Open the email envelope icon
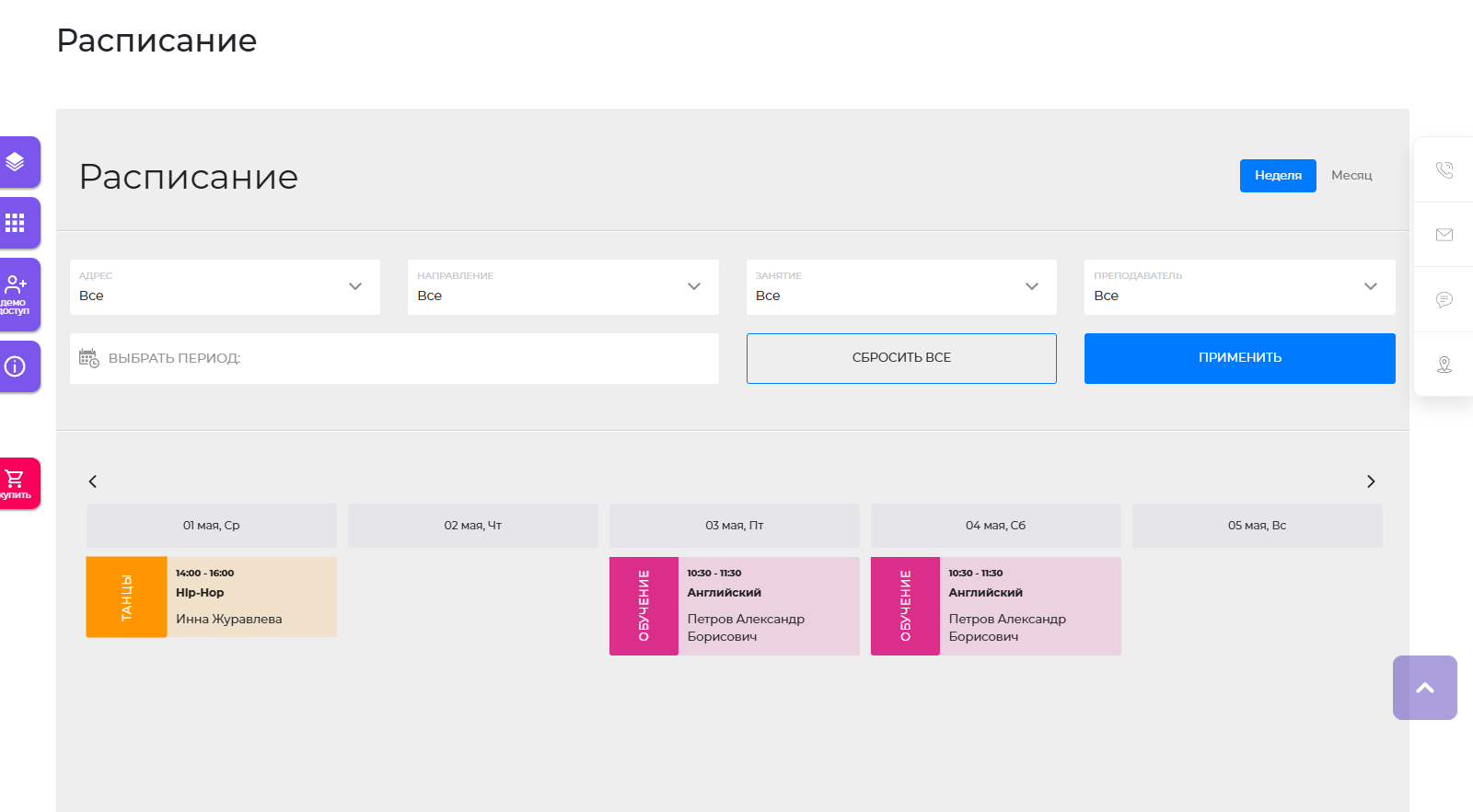Image resolution: width=1473 pixels, height=812 pixels. [x=1444, y=235]
